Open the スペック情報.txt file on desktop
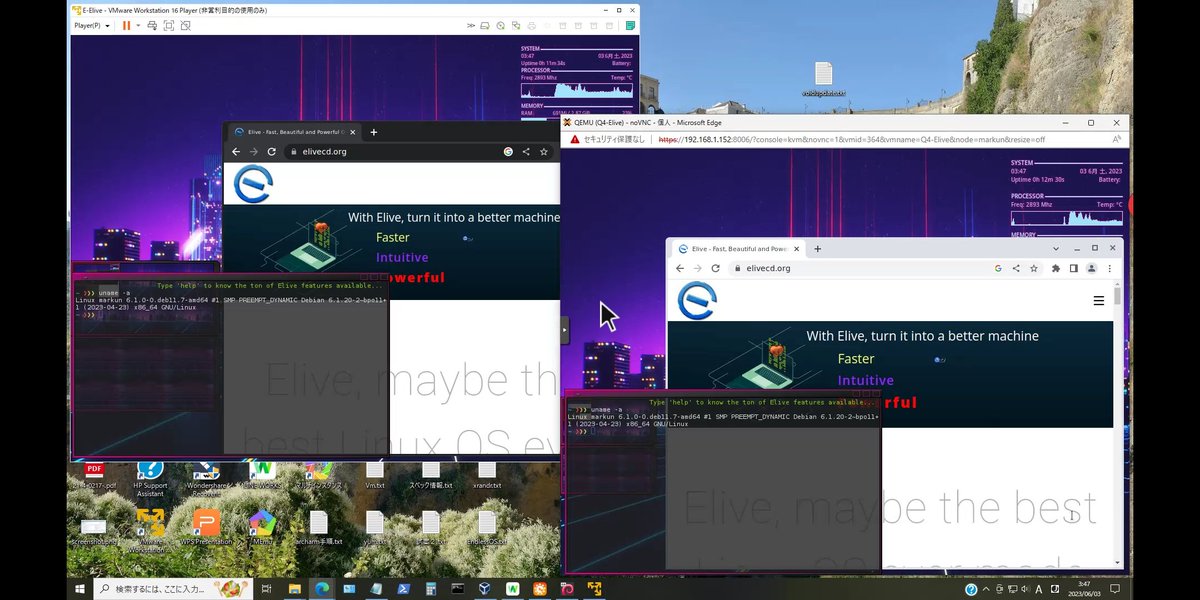The height and width of the screenshot is (600, 1200). pyautogui.click(x=431, y=475)
